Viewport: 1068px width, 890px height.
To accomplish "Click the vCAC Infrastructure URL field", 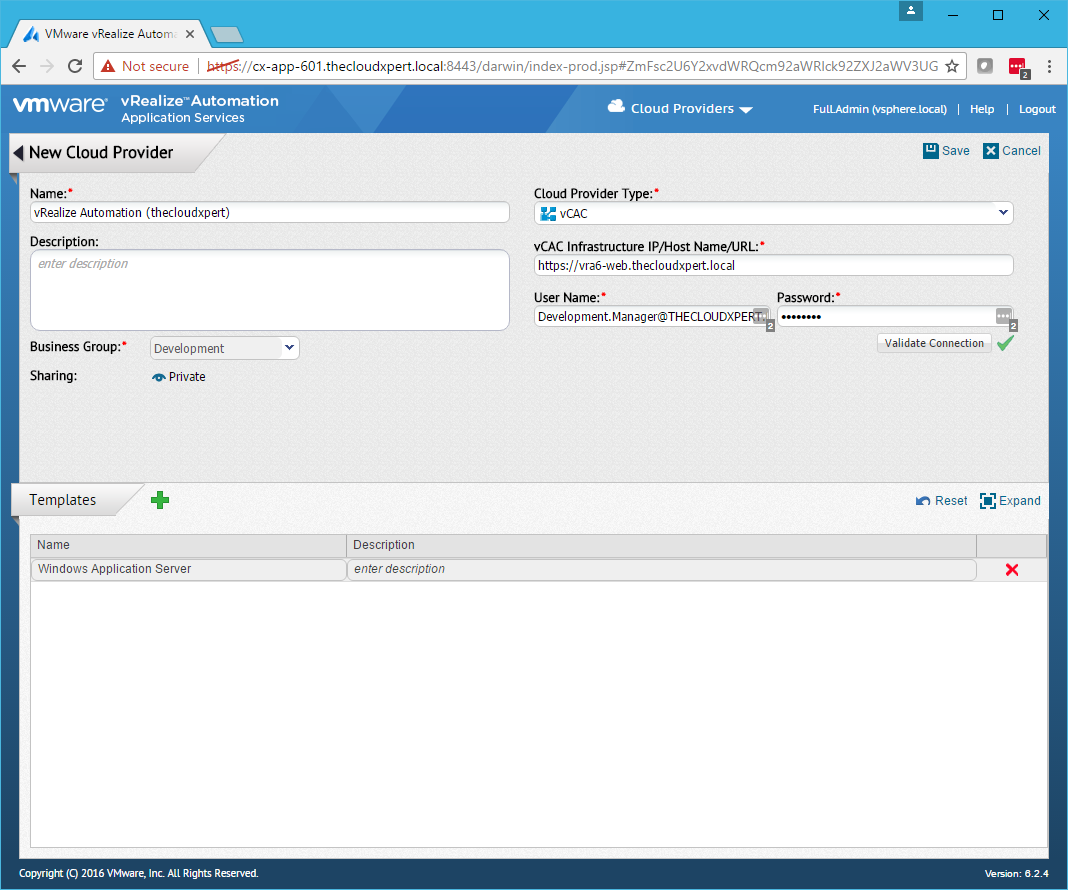I will (x=773, y=266).
